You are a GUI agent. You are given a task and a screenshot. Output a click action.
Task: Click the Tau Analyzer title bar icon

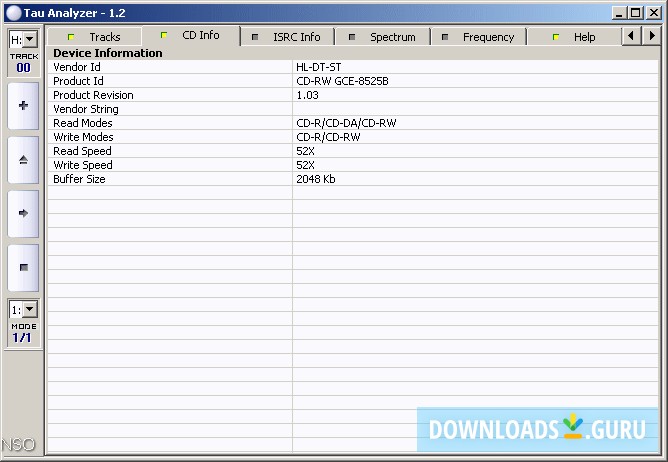(x=13, y=13)
